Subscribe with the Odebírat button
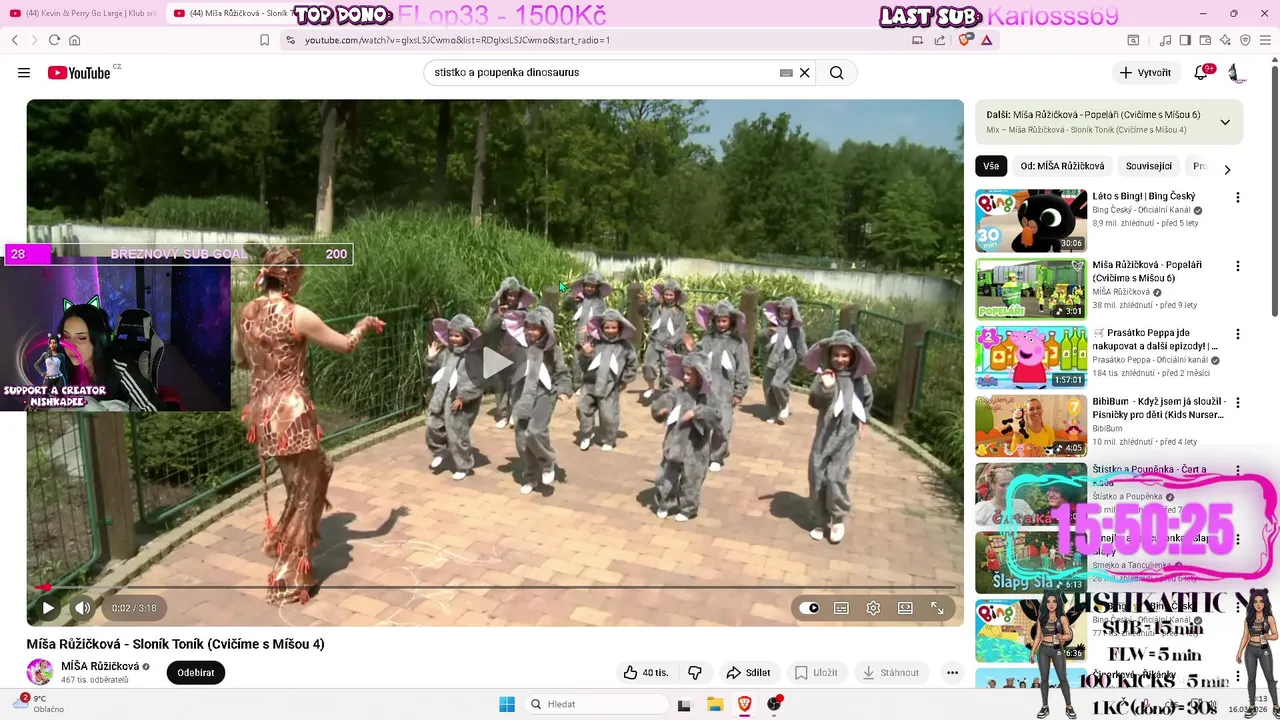Viewport: 1280px width, 720px height. pyautogui.click(x=196, y=673)
